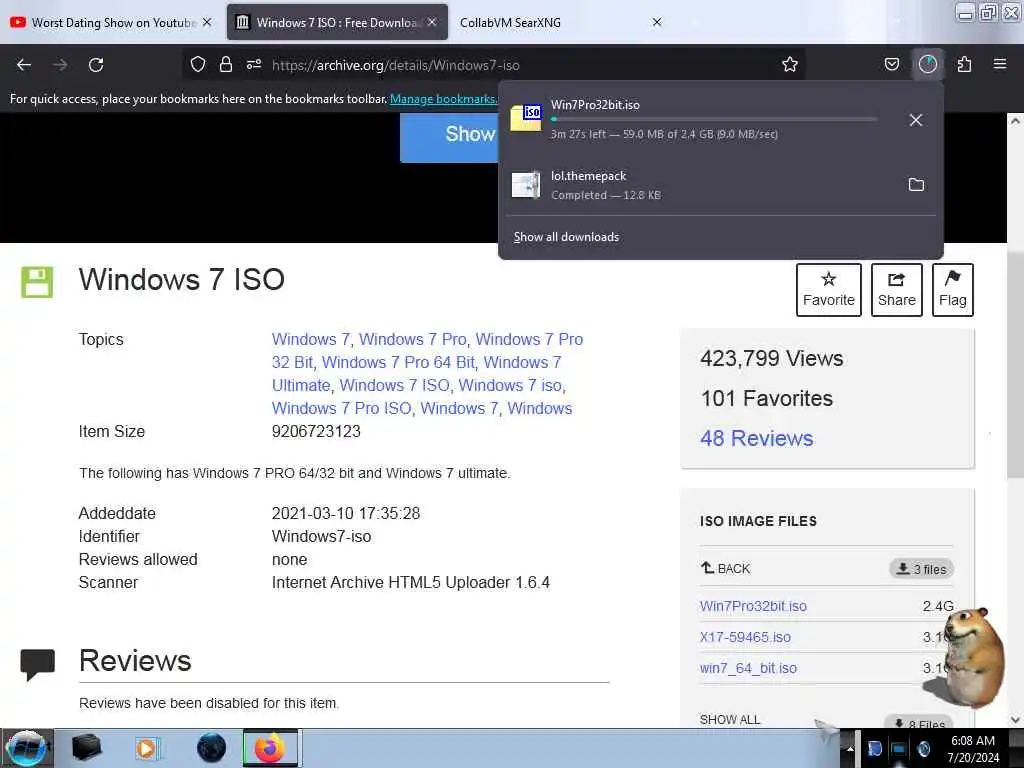
Task: Click the blue Show button
Action: 449,136
